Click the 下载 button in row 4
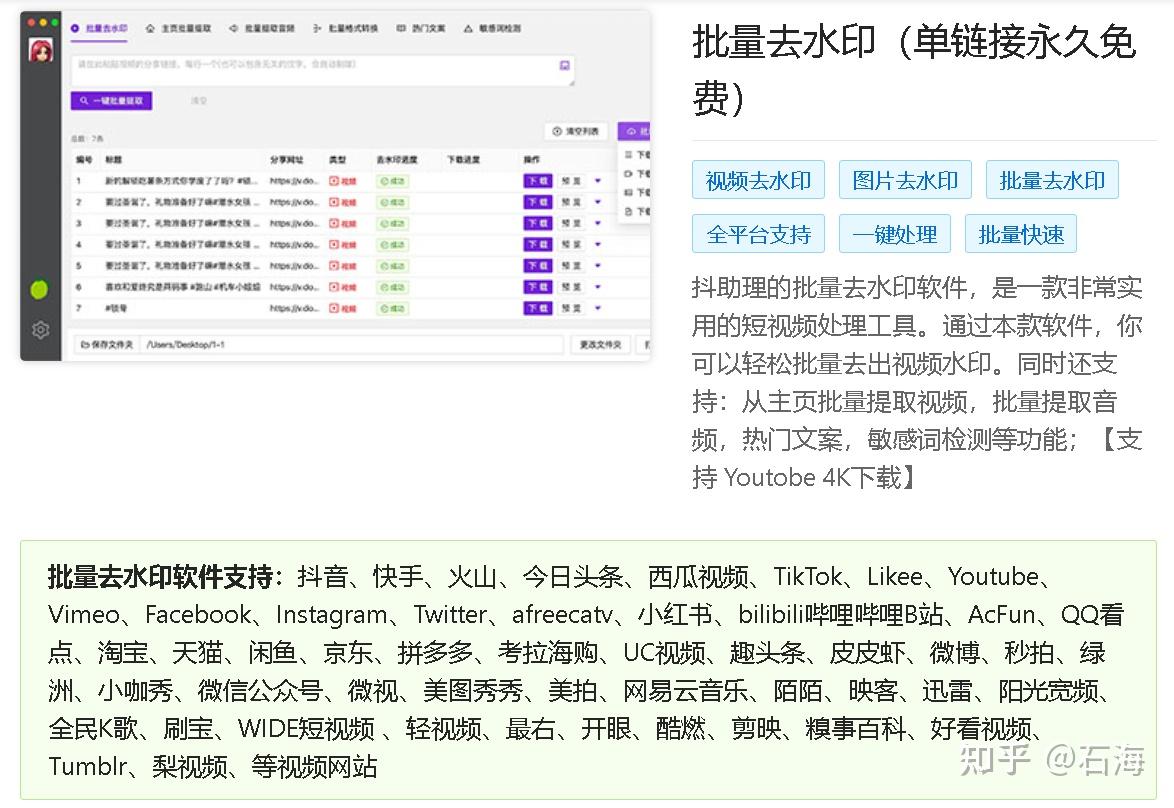 (x=538, y=244)
